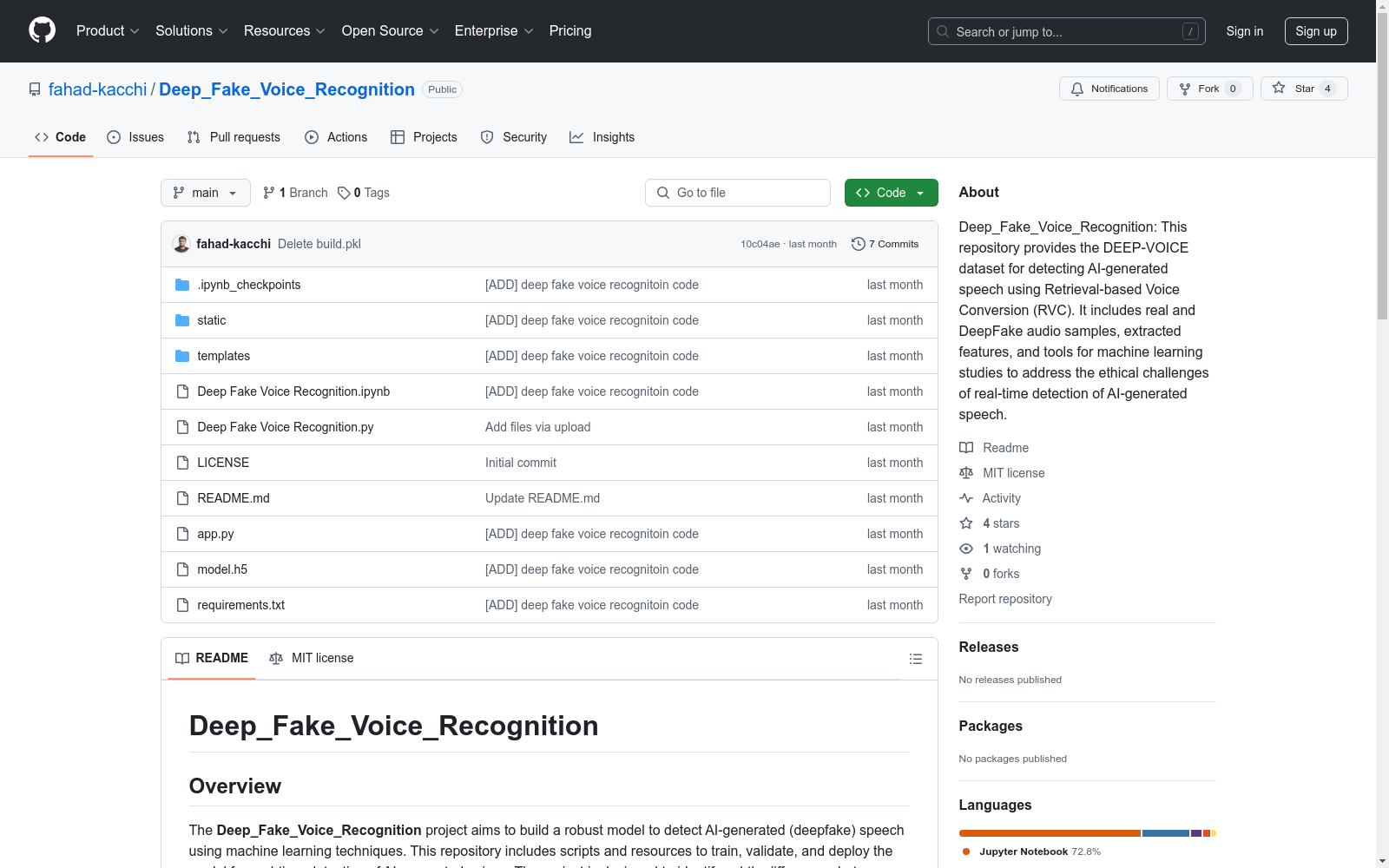Open the Delete build.pkl commit message
The width and height of the screenshot is (1389, 868).
pos(319,244)
